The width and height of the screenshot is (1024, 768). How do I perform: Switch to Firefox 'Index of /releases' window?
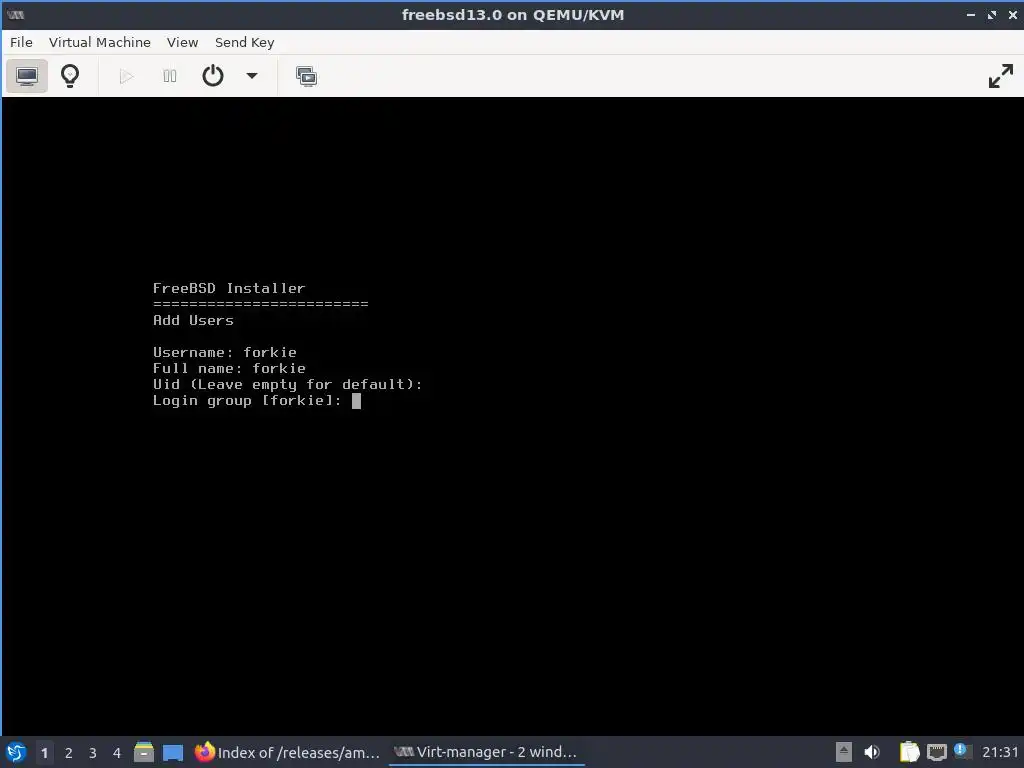coord(288,752)
